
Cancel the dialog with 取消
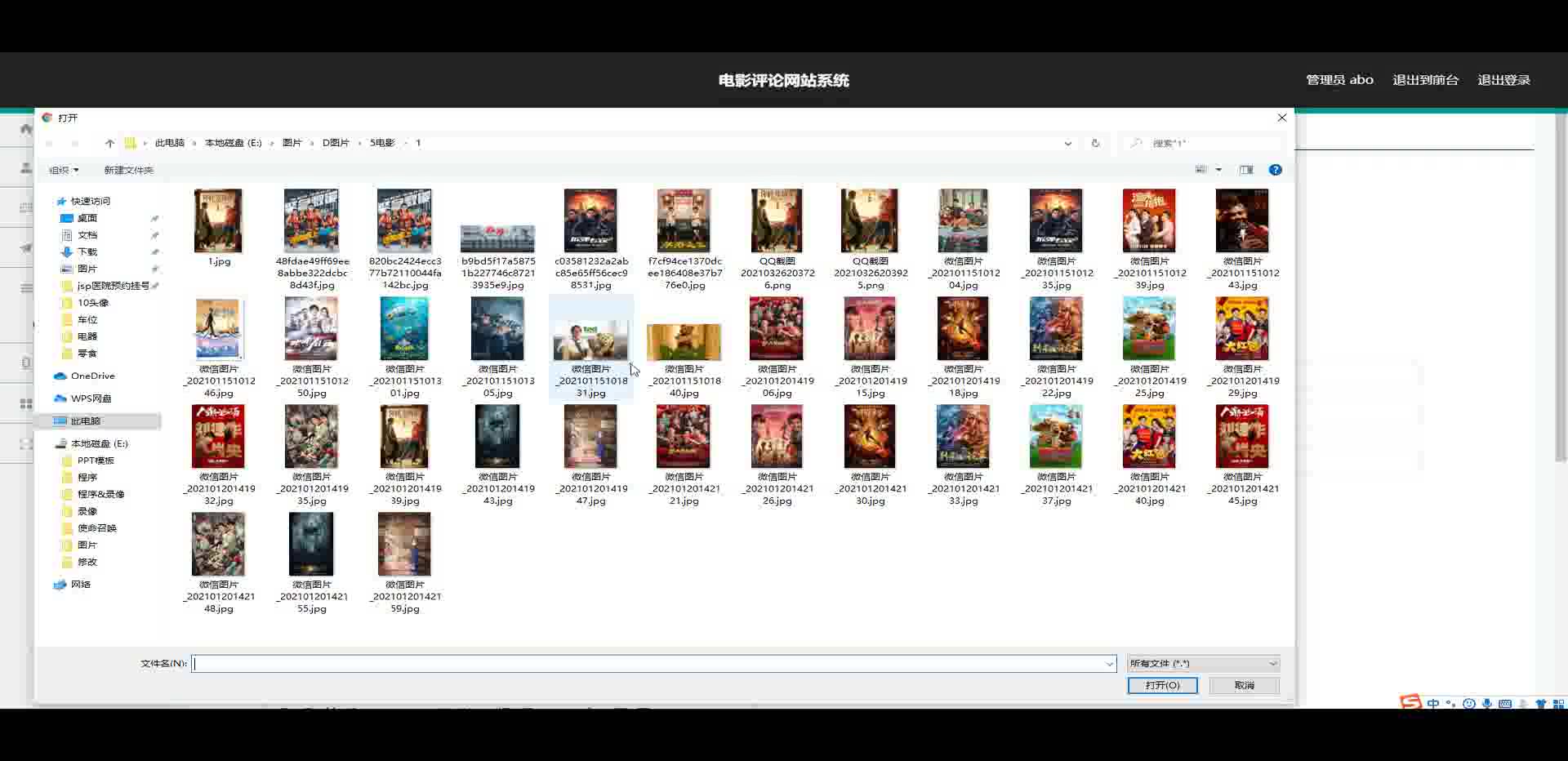(1244, 685)
